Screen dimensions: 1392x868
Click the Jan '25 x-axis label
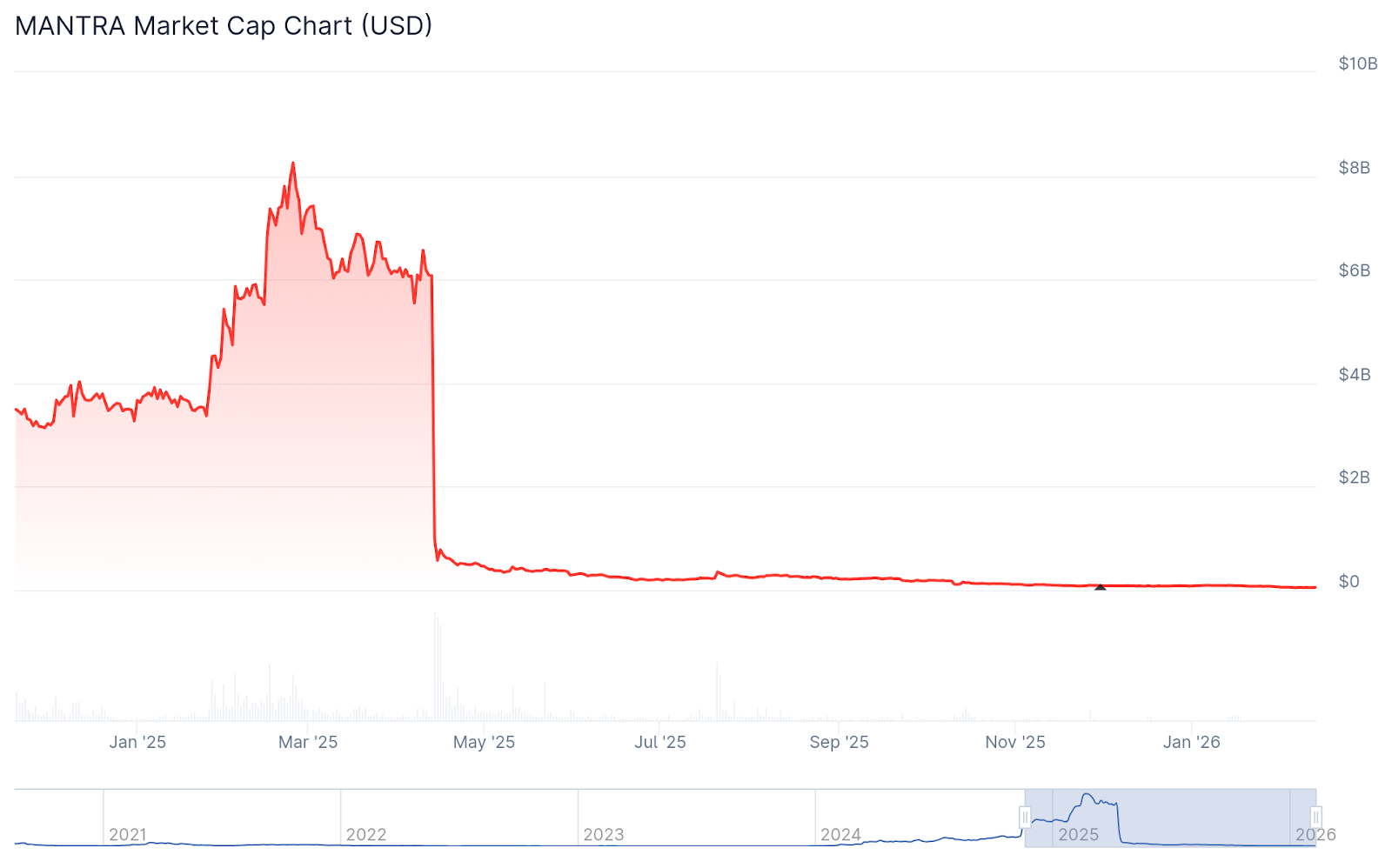(137, 742)
